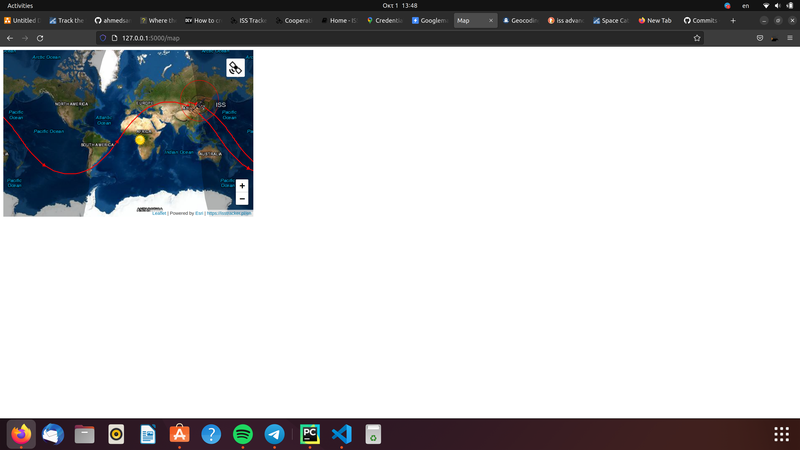800x450 pixels.
Task: Switch to the New Tab tab
Action: (656, 20)
